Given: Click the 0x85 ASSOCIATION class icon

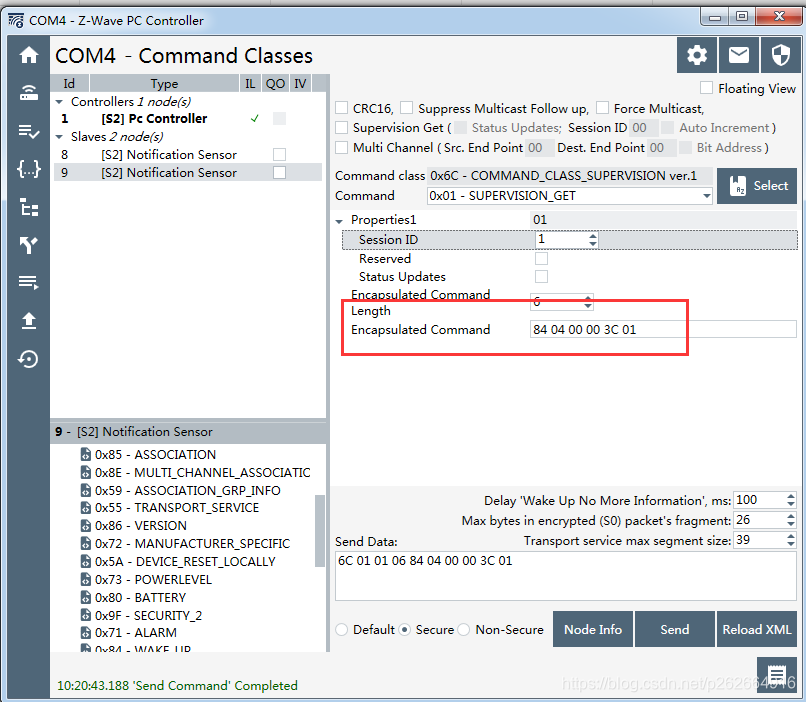Looking at the screenshot, I should pyautogui.click(x=86, y=454).
